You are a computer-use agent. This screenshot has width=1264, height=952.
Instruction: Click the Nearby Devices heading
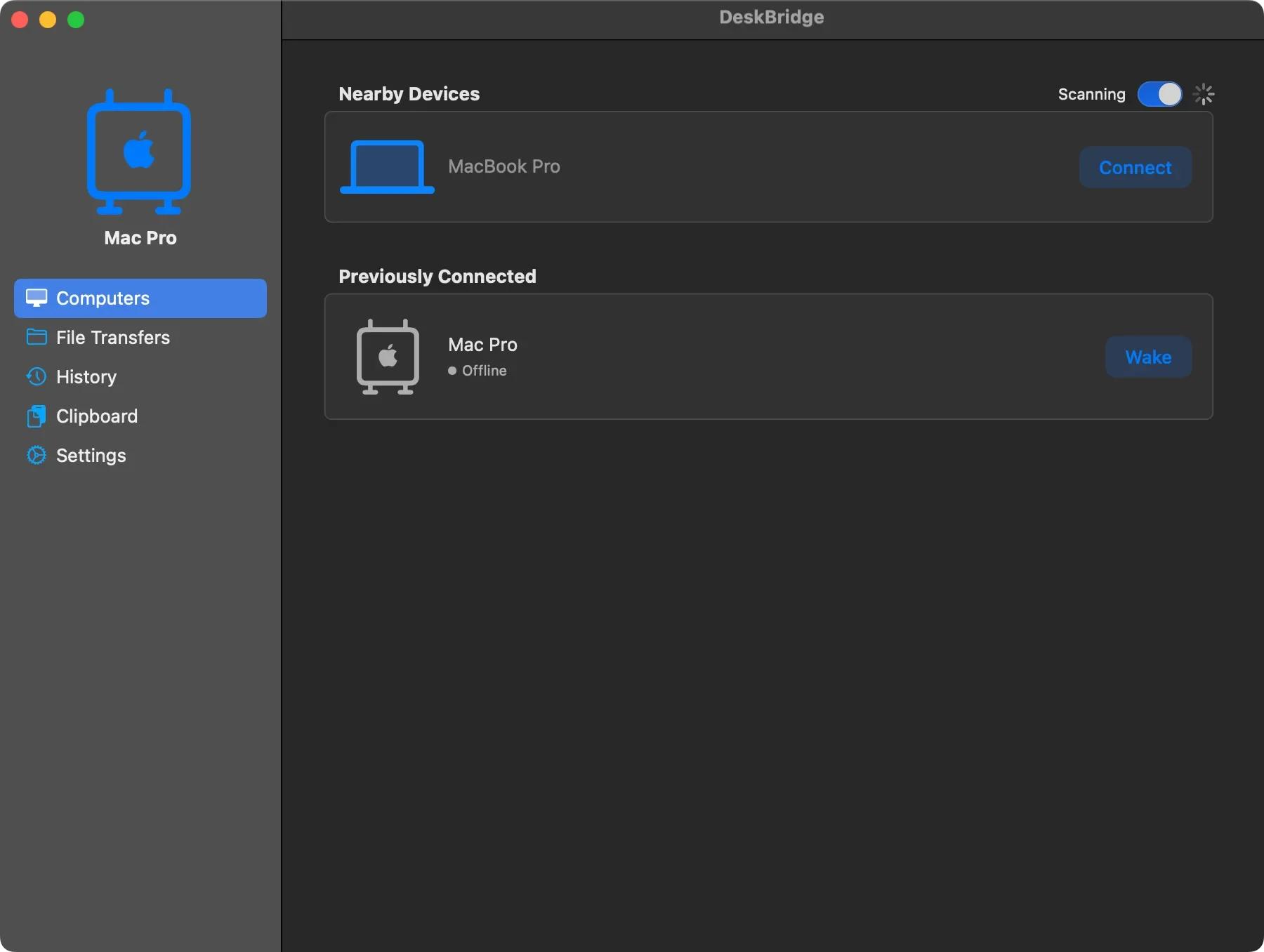coord(409,94)
